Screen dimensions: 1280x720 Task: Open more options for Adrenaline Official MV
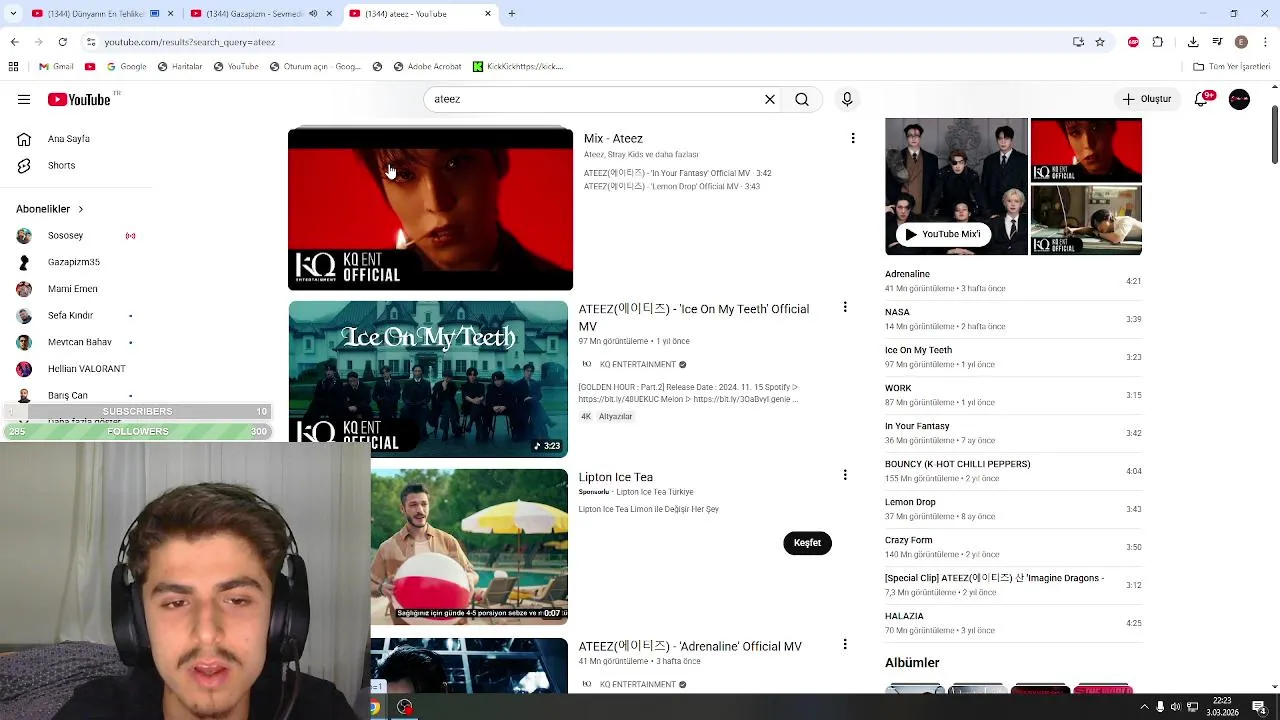(845, 645)
